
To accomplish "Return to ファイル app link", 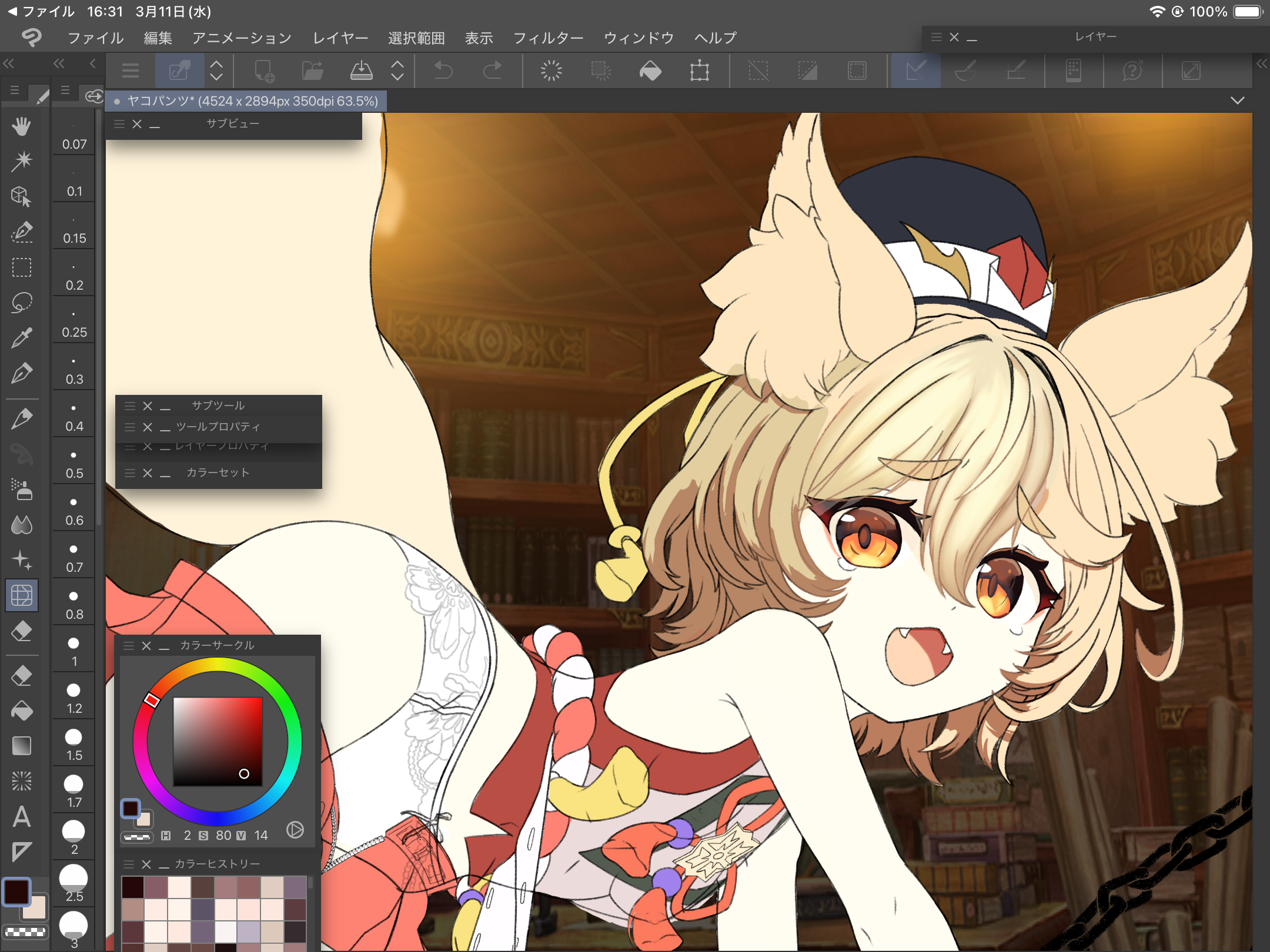I will (x=41, y=11).
